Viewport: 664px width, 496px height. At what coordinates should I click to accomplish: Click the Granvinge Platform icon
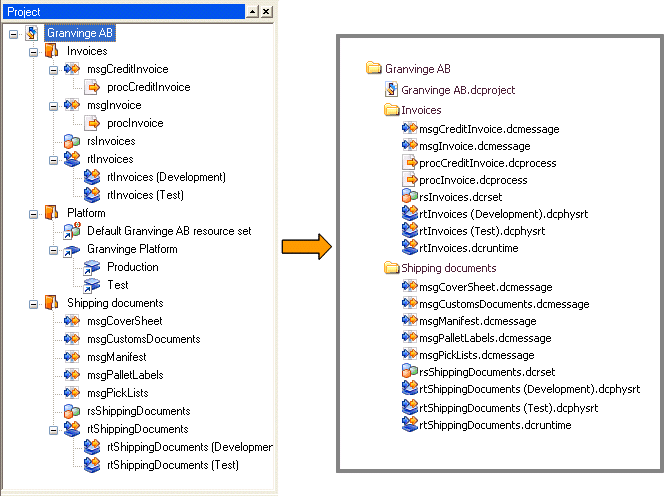(x=71, y=249)
